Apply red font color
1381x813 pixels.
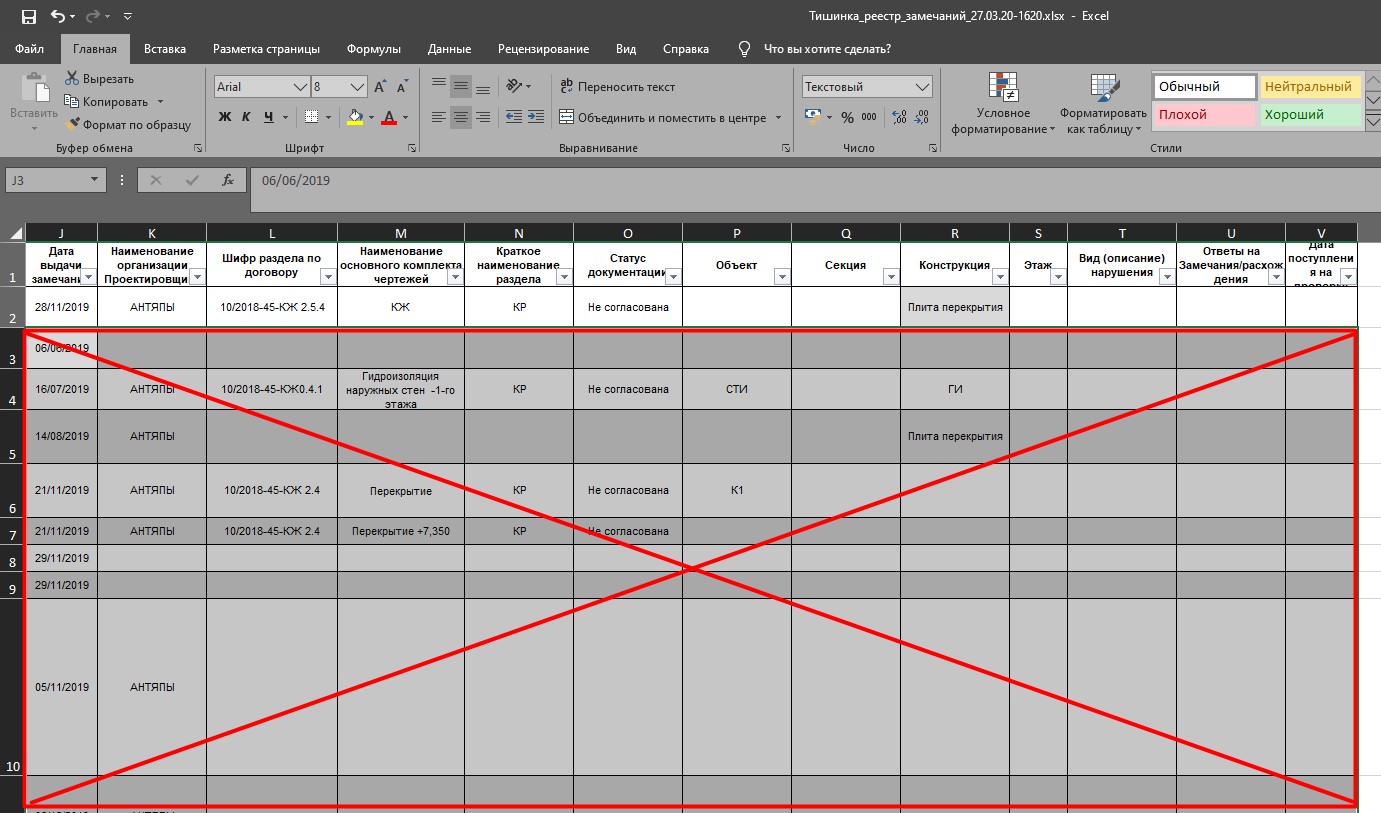389,117
